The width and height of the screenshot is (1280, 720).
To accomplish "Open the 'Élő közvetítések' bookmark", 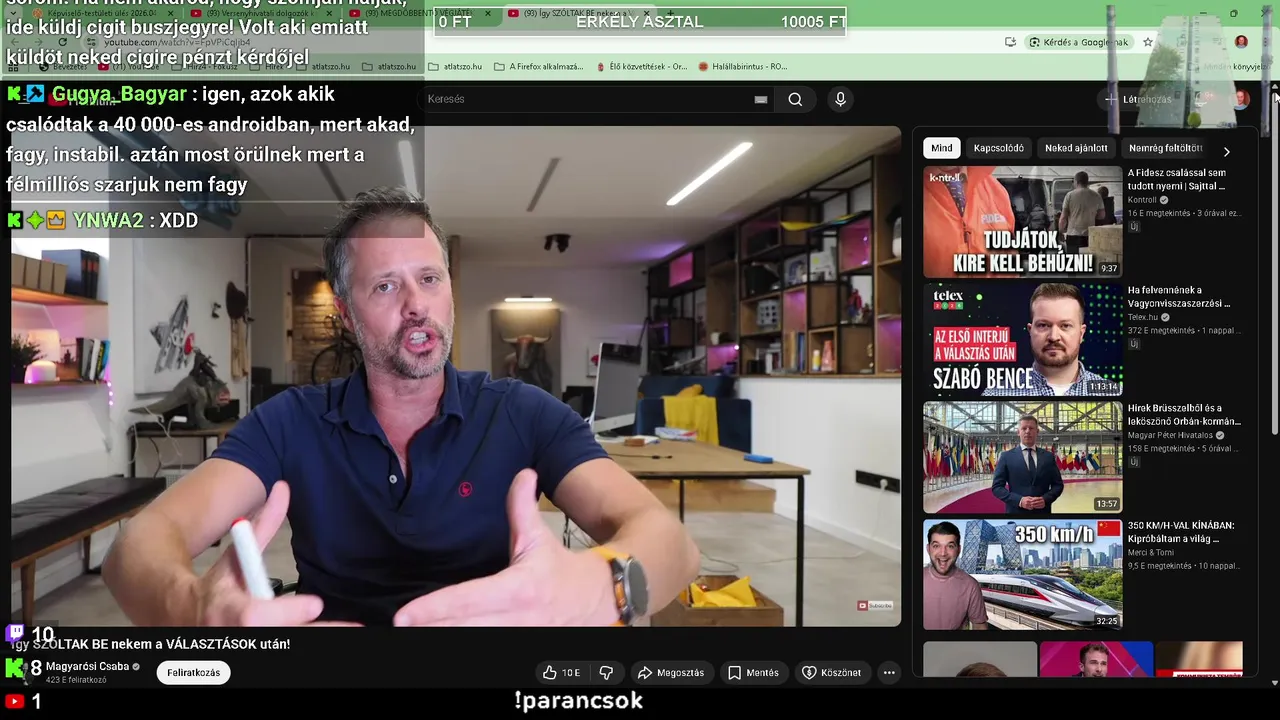I will 641,67.
